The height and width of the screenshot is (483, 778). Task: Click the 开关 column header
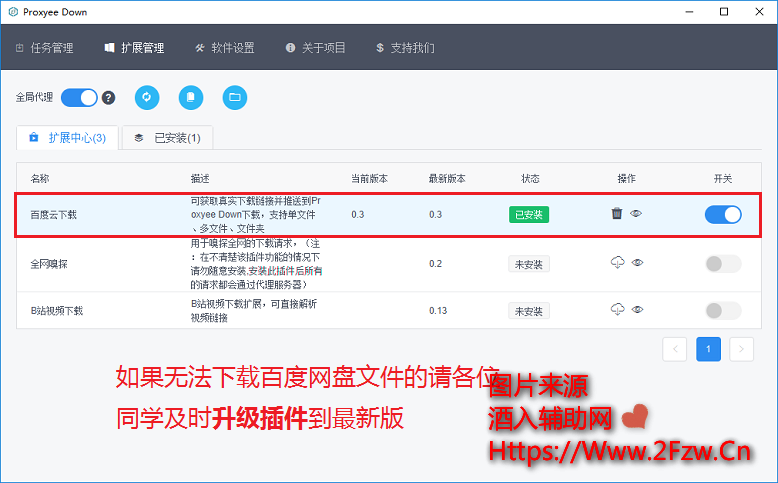point(723,179)
